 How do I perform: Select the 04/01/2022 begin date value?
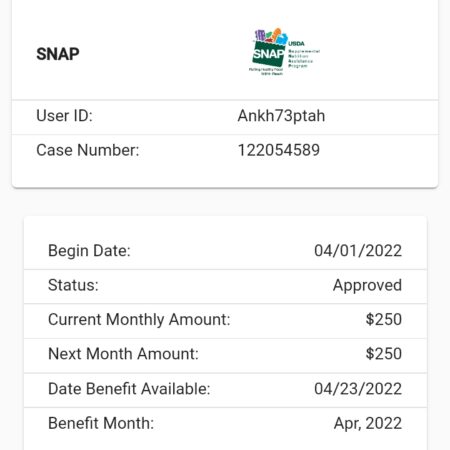[x=358, y=251]
